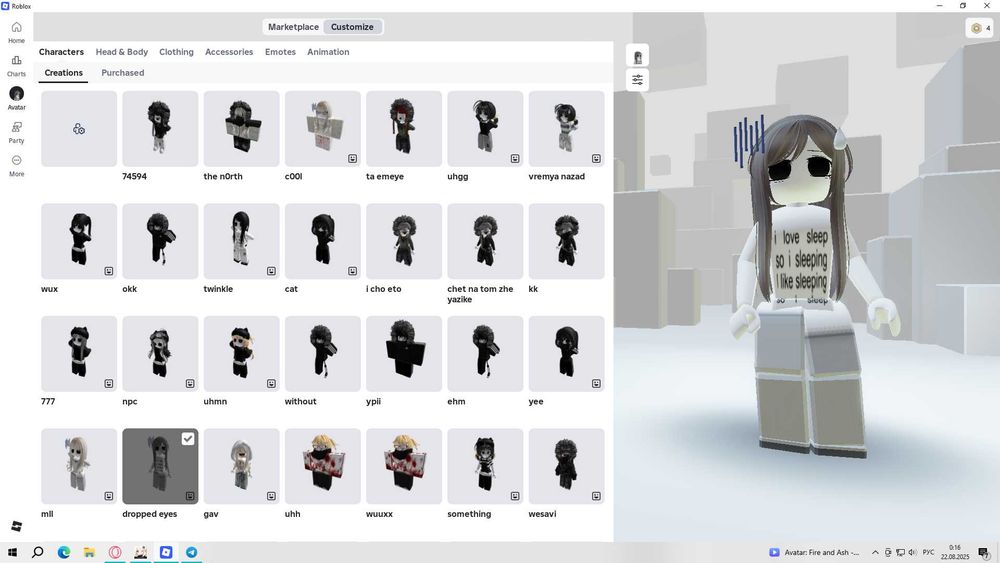Uncheck the selected dropped eyes character
The width and height of the screenshot is (1000, 563).
188,439
